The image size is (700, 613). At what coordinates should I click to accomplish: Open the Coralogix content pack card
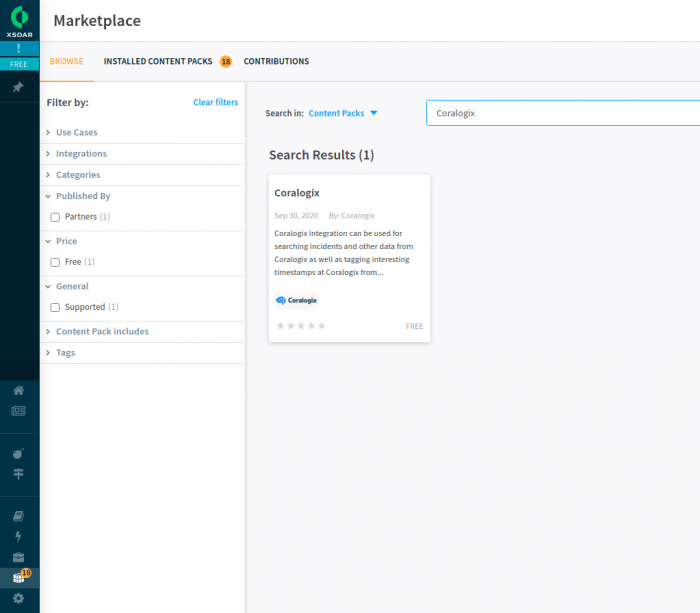click(x=349, y=259)
